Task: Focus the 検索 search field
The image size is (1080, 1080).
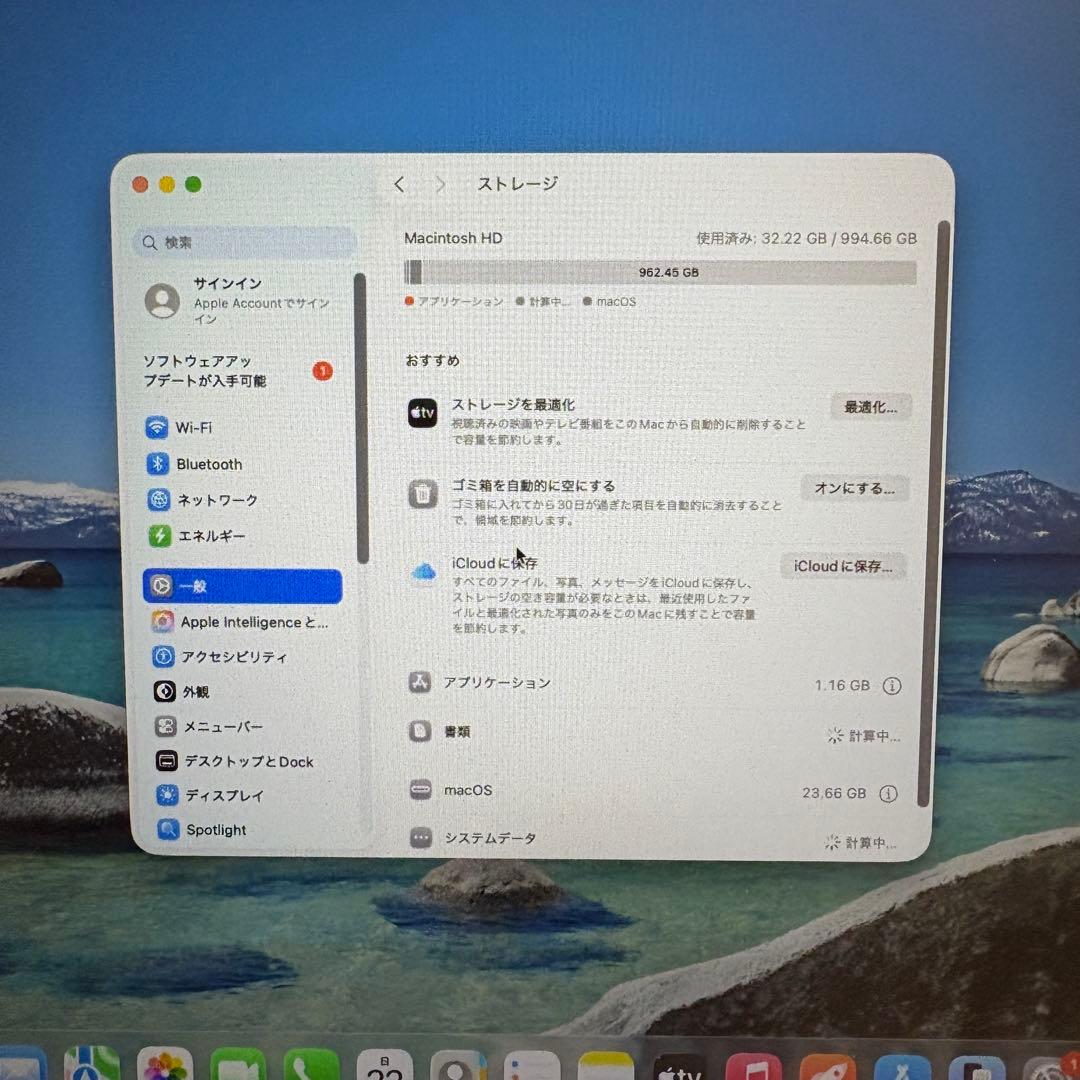Action: (245, 242)
